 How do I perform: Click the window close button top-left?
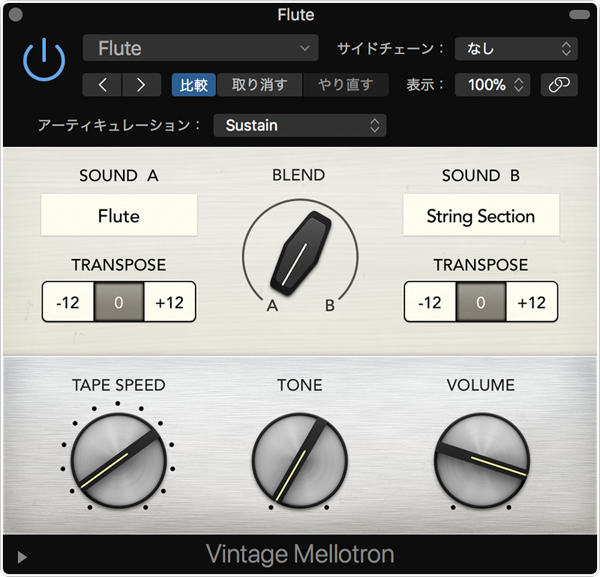point(15,15)
